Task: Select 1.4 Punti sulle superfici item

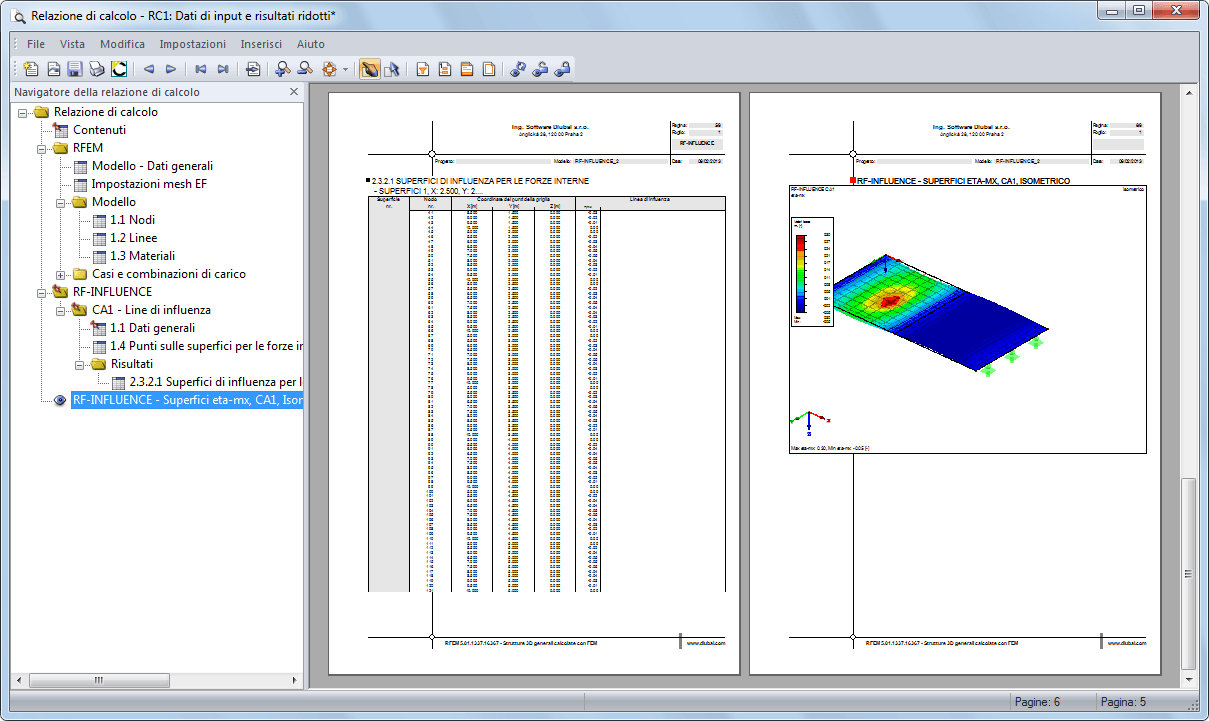Action: click(x=206, y=346)
